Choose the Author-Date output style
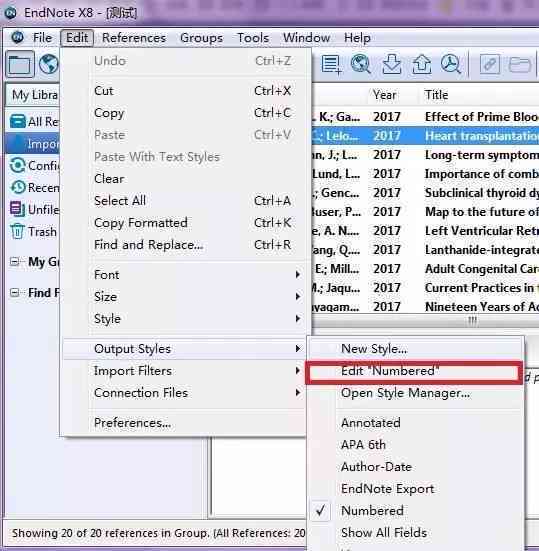The width and height of the screenshot is (539, 551). point(415,467)
